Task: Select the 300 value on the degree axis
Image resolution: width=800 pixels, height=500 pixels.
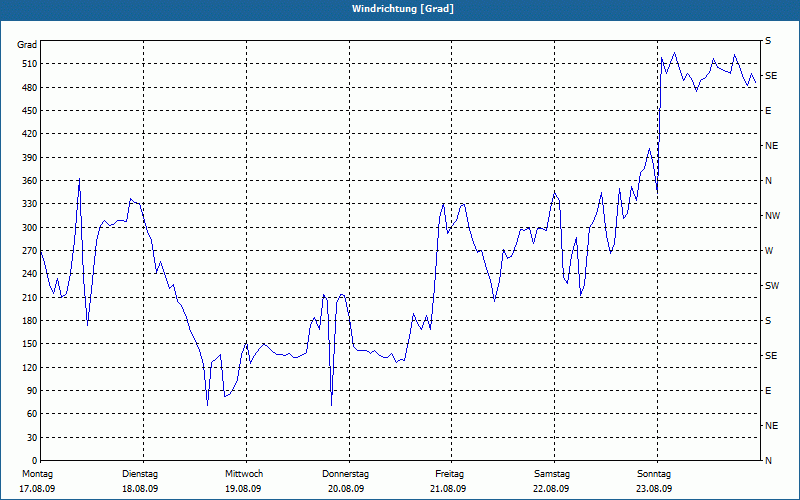Action: 30,228
